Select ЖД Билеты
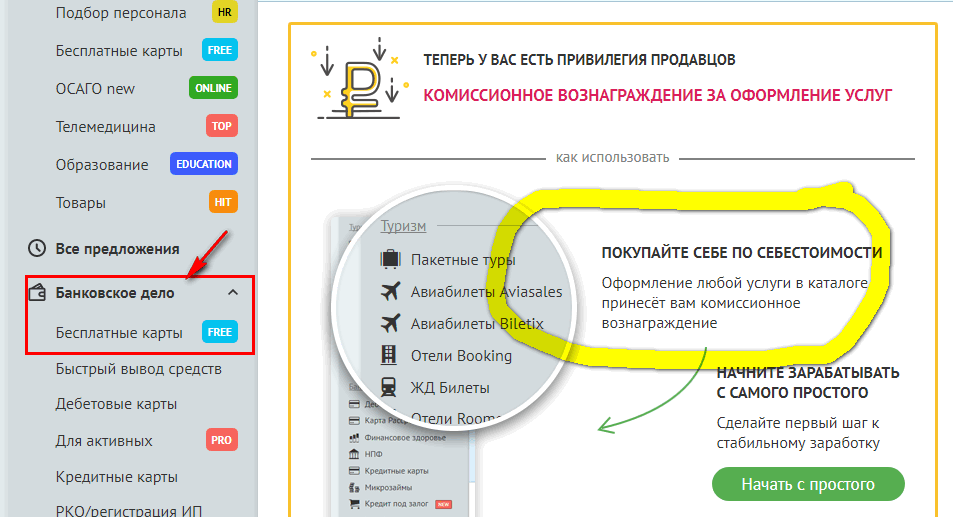The image size is (953, 517). pos(450,388)
